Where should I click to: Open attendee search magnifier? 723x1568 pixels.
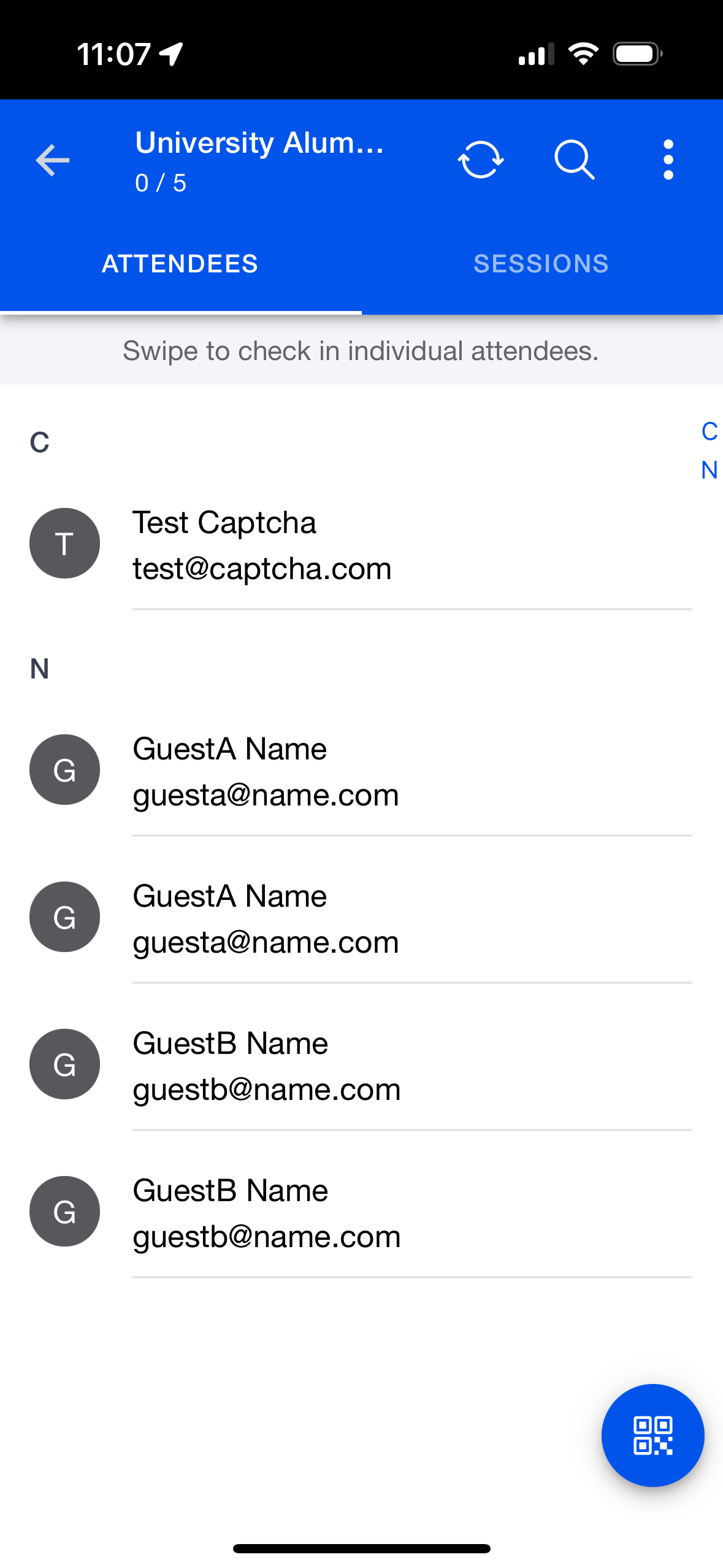click(x=574, y=160)
